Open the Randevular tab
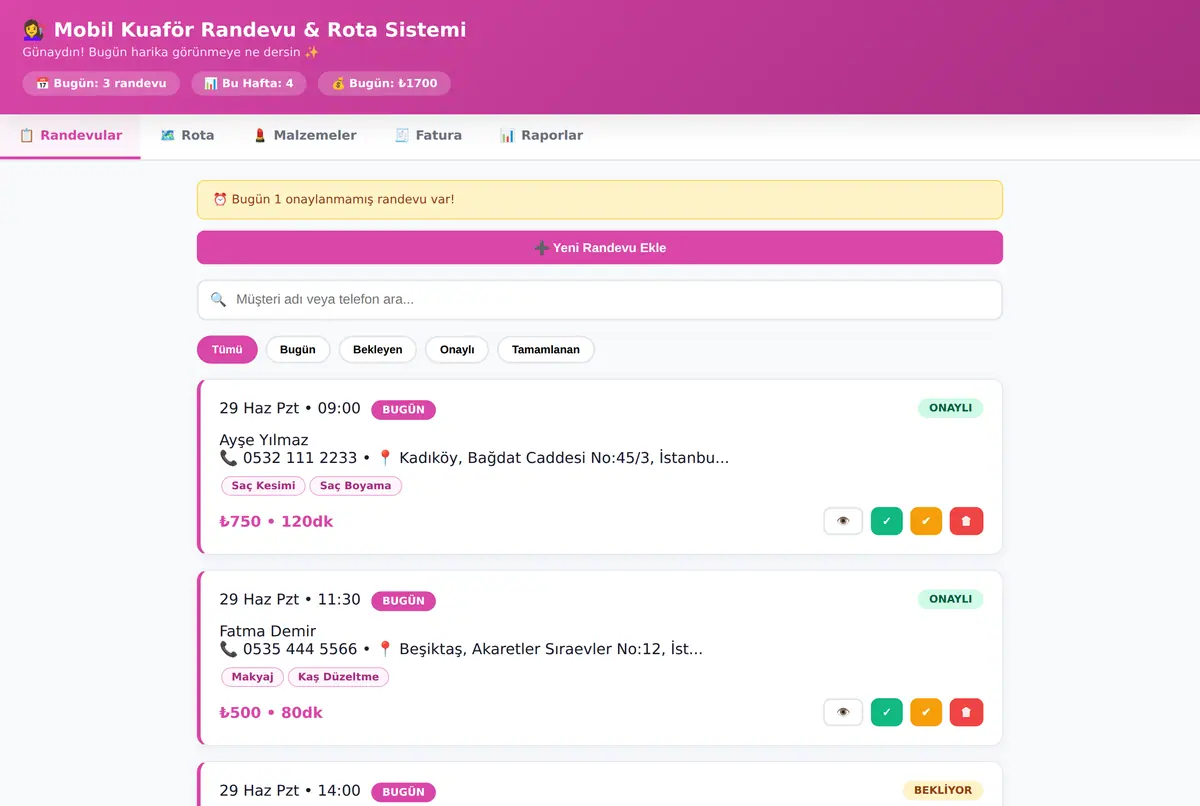 point(70,136)
